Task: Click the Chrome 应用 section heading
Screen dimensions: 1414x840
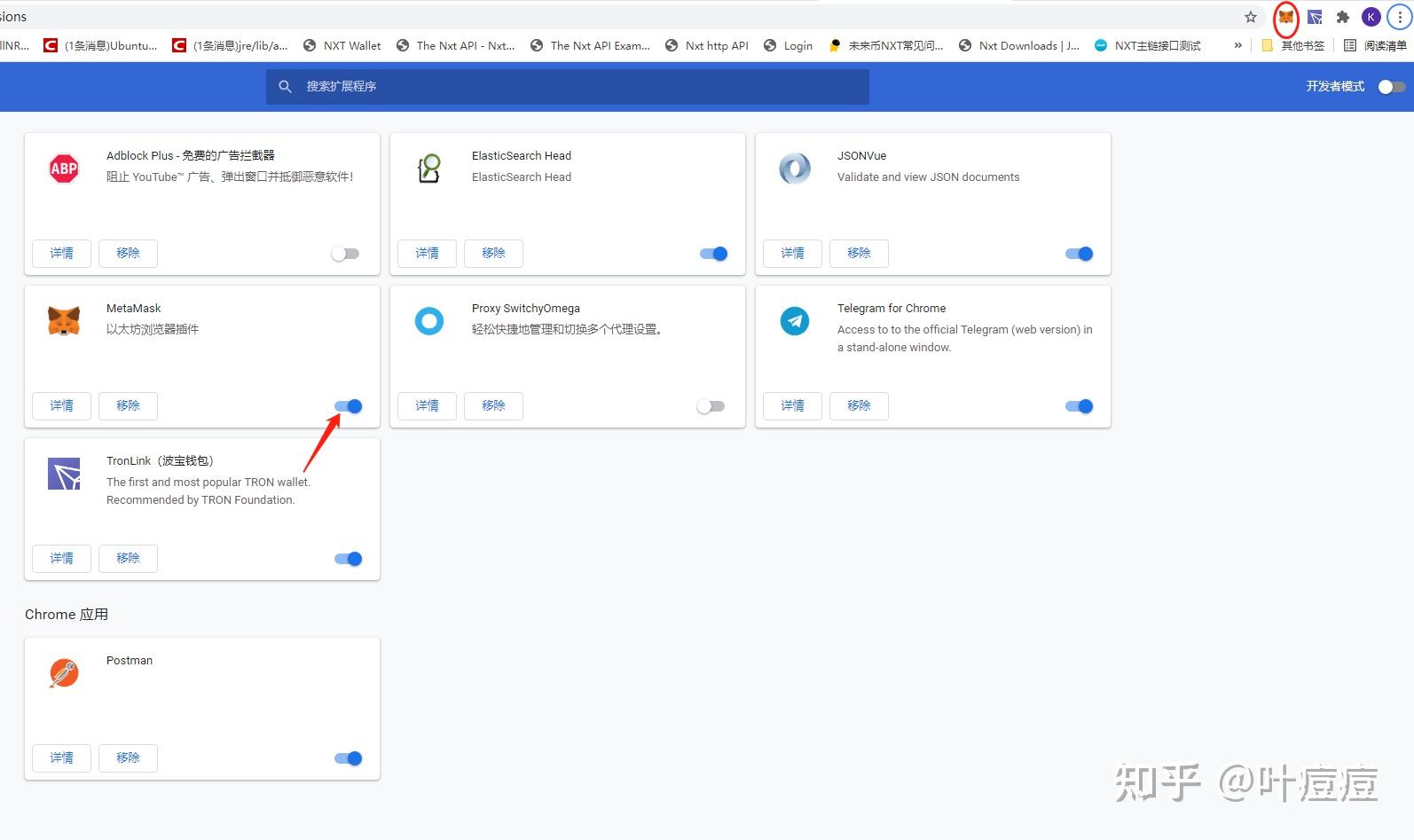Action: pyautogui.click(x=67, y=615)
